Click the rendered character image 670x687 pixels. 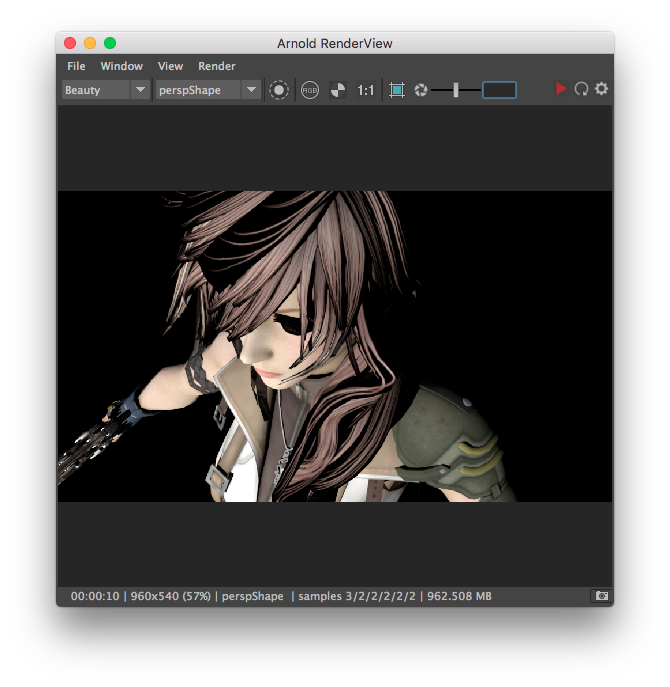pyautogui.click(x=335, y=347)
